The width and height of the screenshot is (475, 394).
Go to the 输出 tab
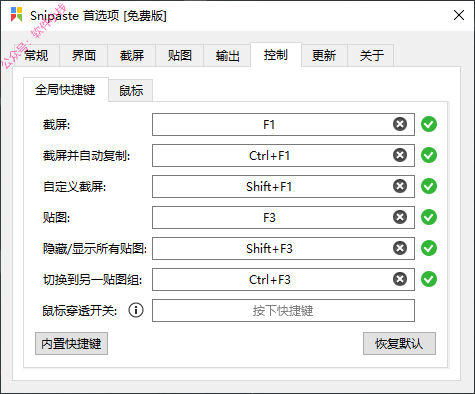pos(227,55)
